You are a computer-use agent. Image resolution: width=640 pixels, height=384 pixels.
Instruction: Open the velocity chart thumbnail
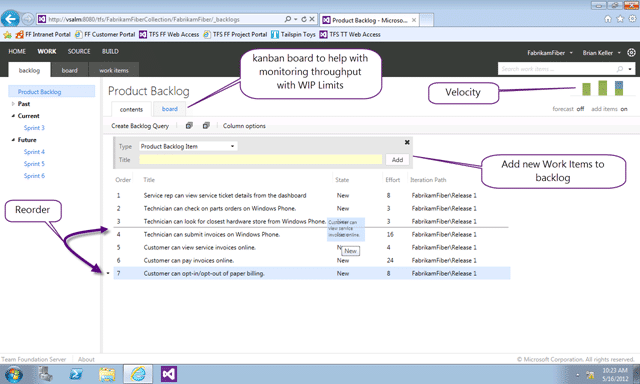pos(602,88)
